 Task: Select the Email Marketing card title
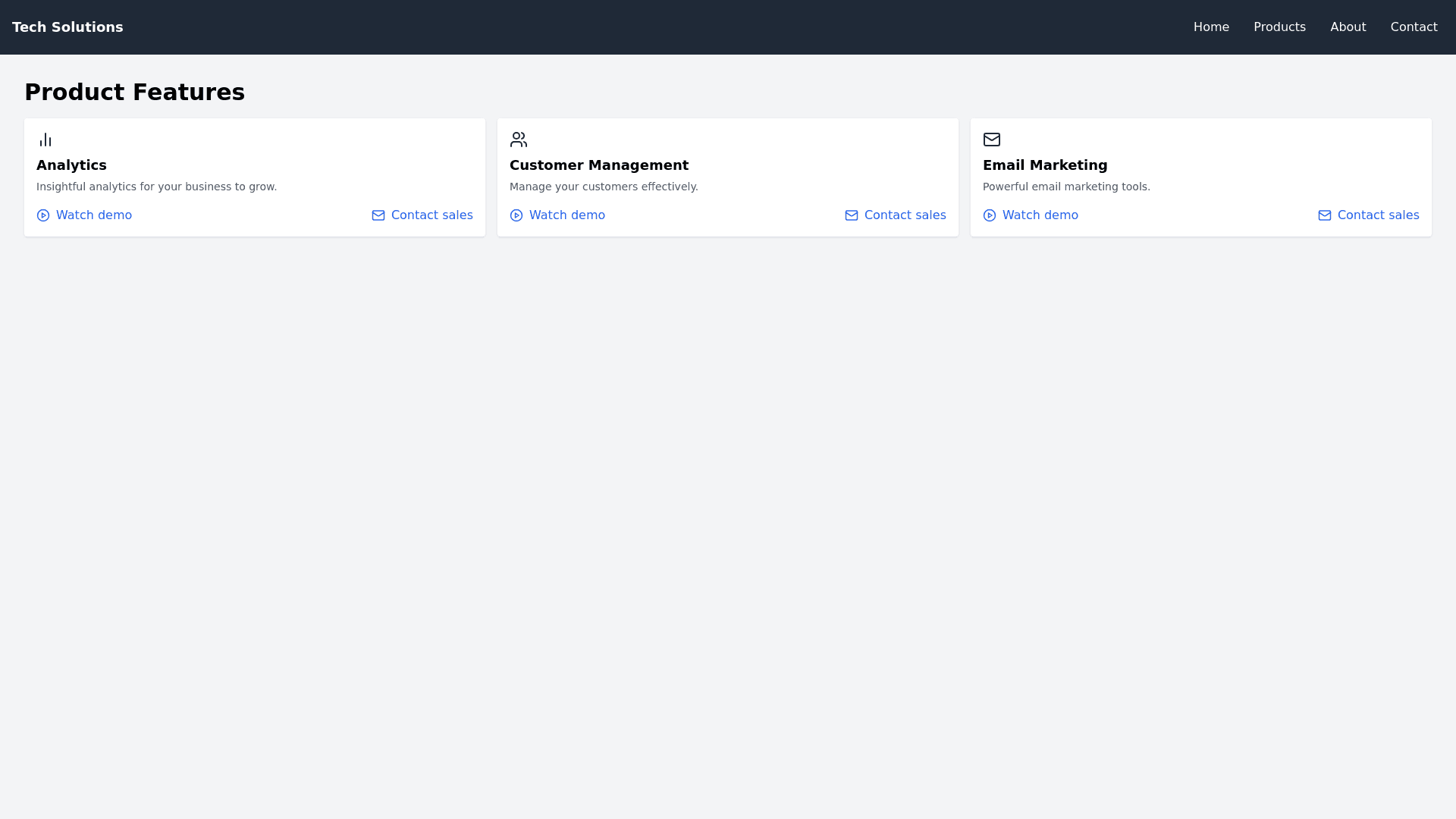pyautogui.click(x=1045, y=165)
